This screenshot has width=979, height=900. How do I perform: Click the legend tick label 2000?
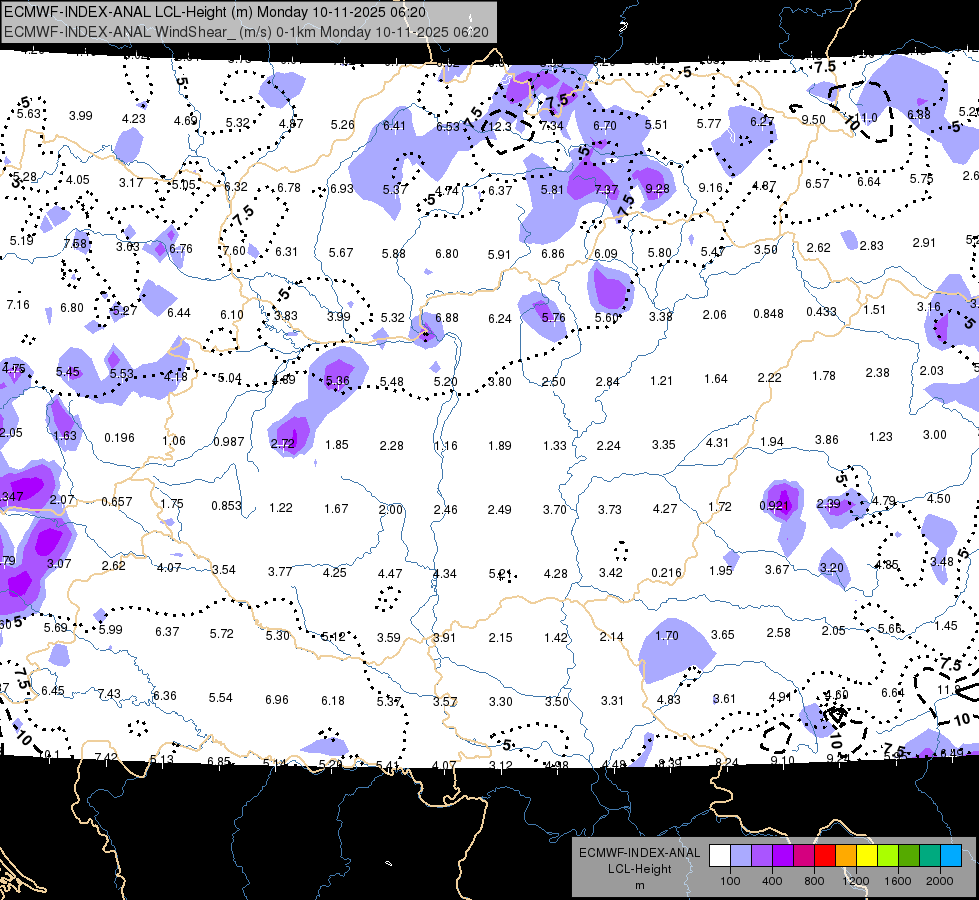(x=940, y=881)
